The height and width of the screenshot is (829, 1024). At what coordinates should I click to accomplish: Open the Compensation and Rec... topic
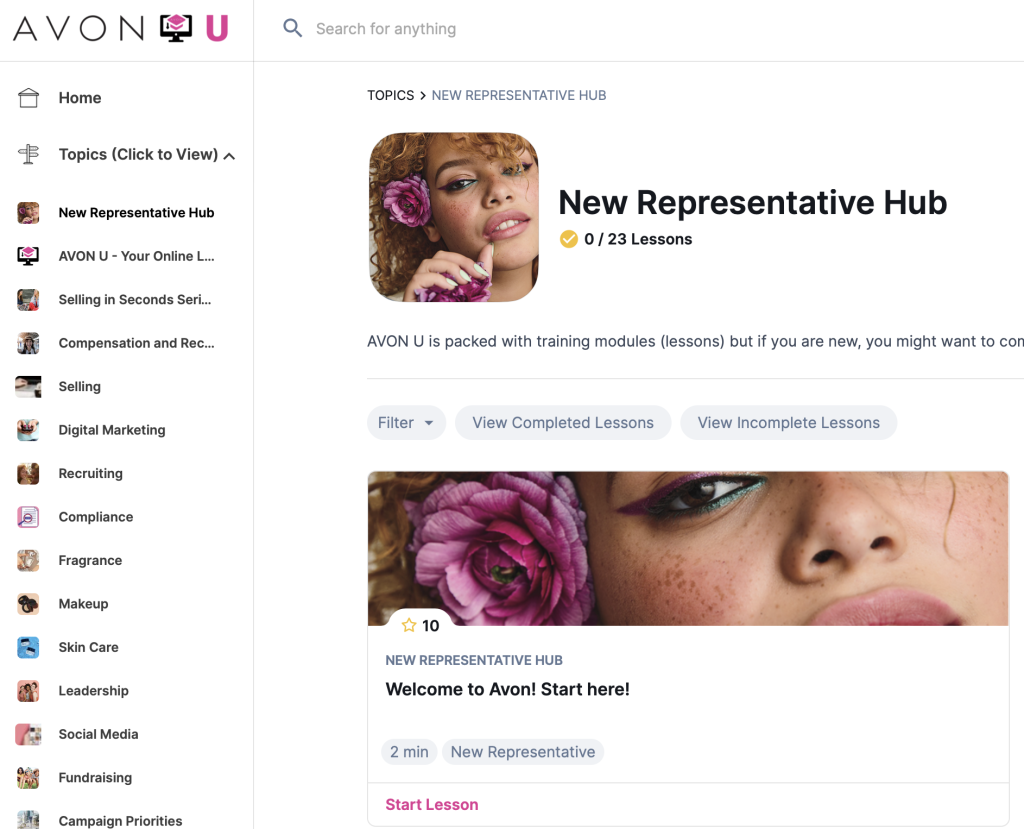point(136,343)
